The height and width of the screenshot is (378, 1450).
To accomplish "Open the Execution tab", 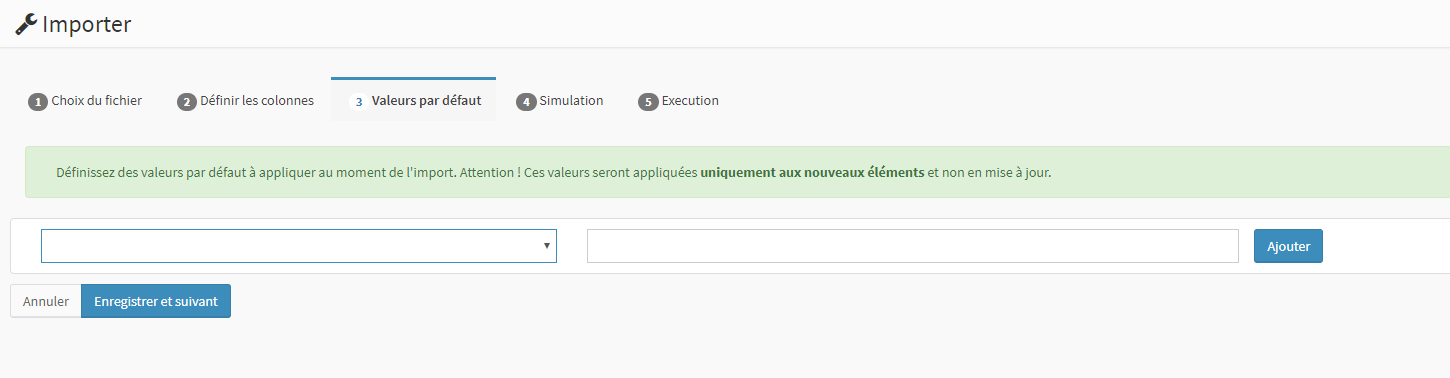I will [679, 101].
